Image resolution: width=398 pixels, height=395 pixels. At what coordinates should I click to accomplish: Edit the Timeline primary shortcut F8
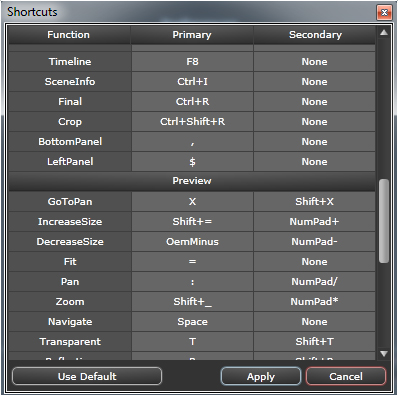pos(192,62)
